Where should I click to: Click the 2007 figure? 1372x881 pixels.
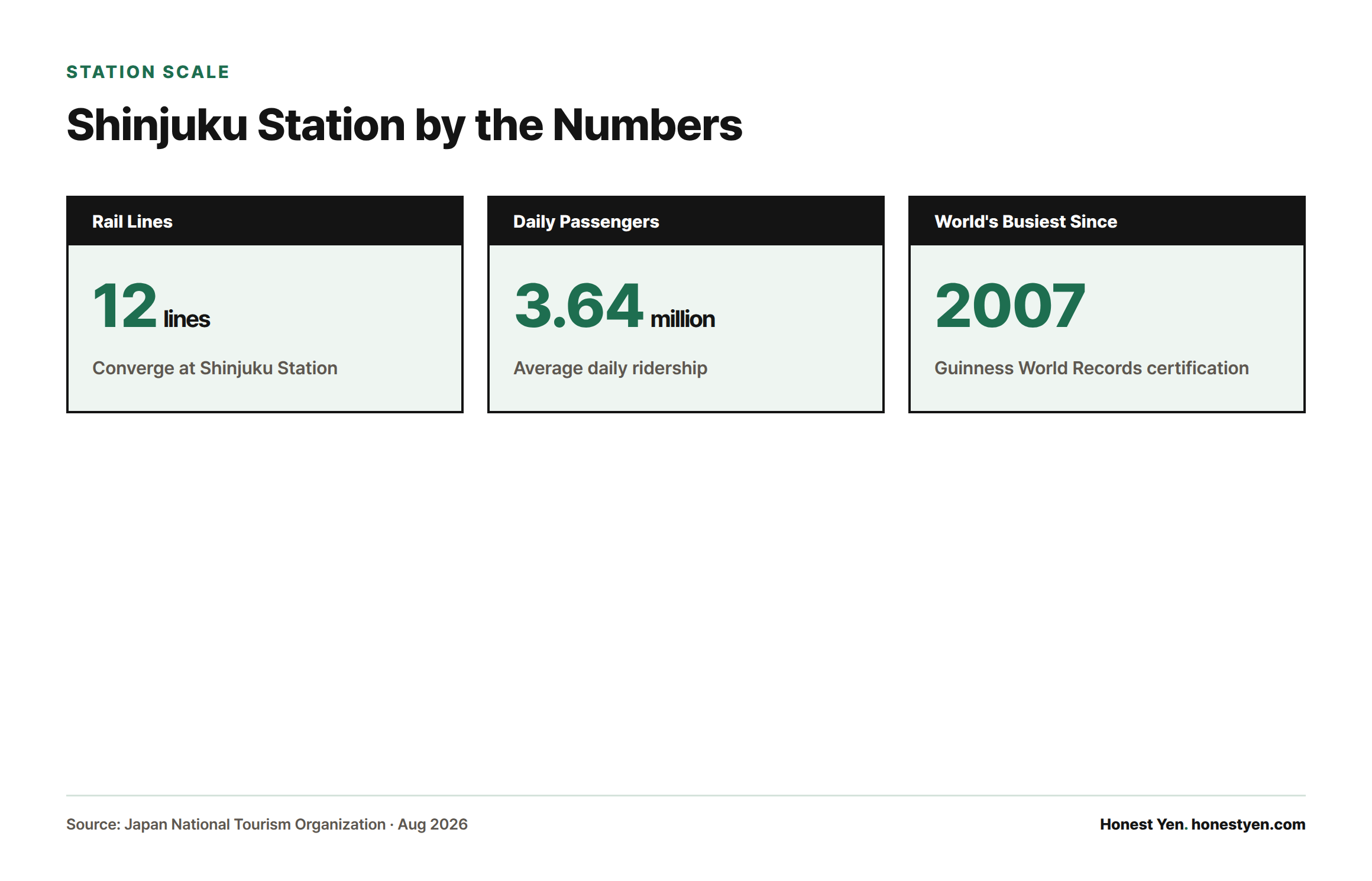pyautogui.click(x=1010, y=306)
